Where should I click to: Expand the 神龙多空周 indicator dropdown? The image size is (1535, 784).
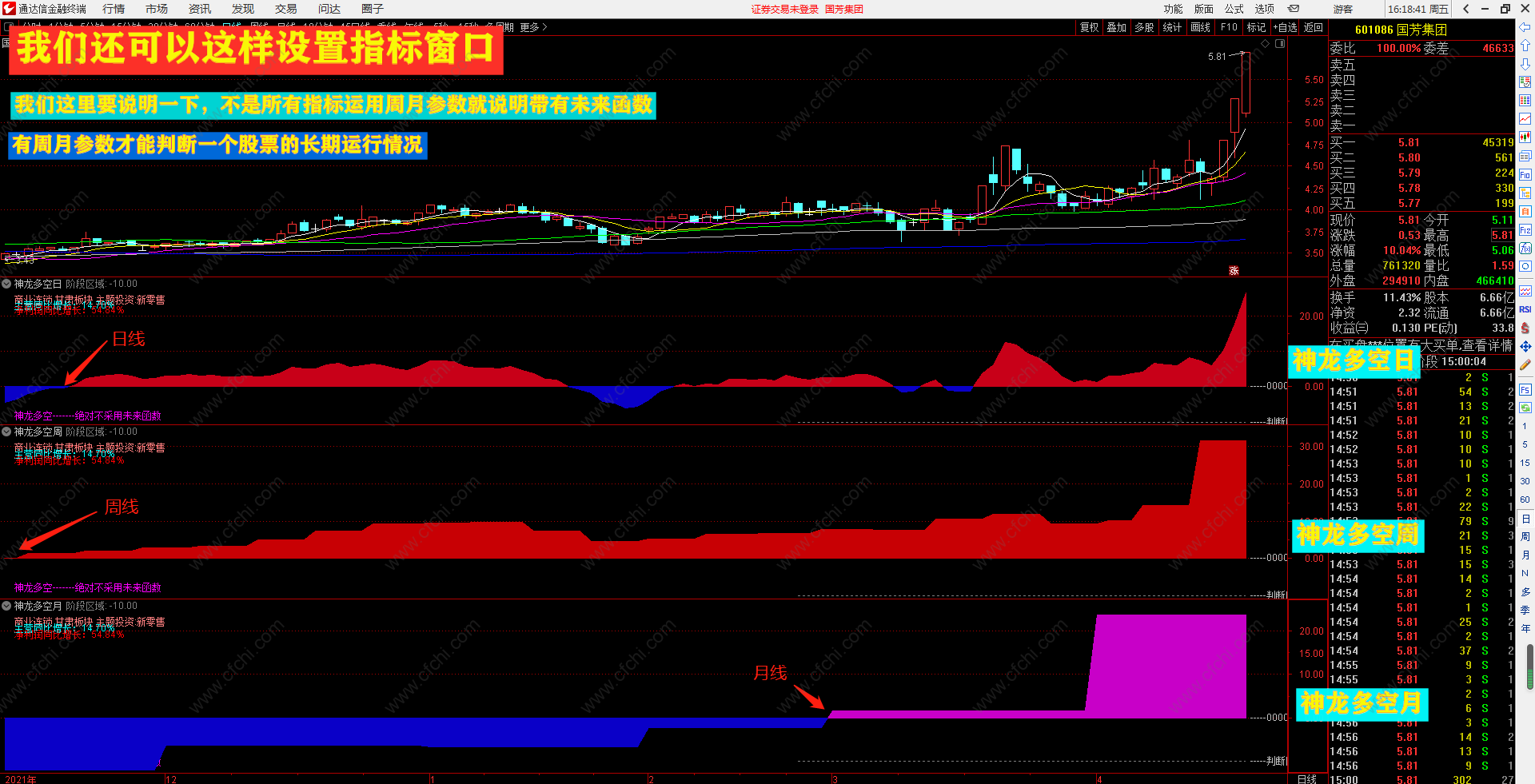coord(6,432)
